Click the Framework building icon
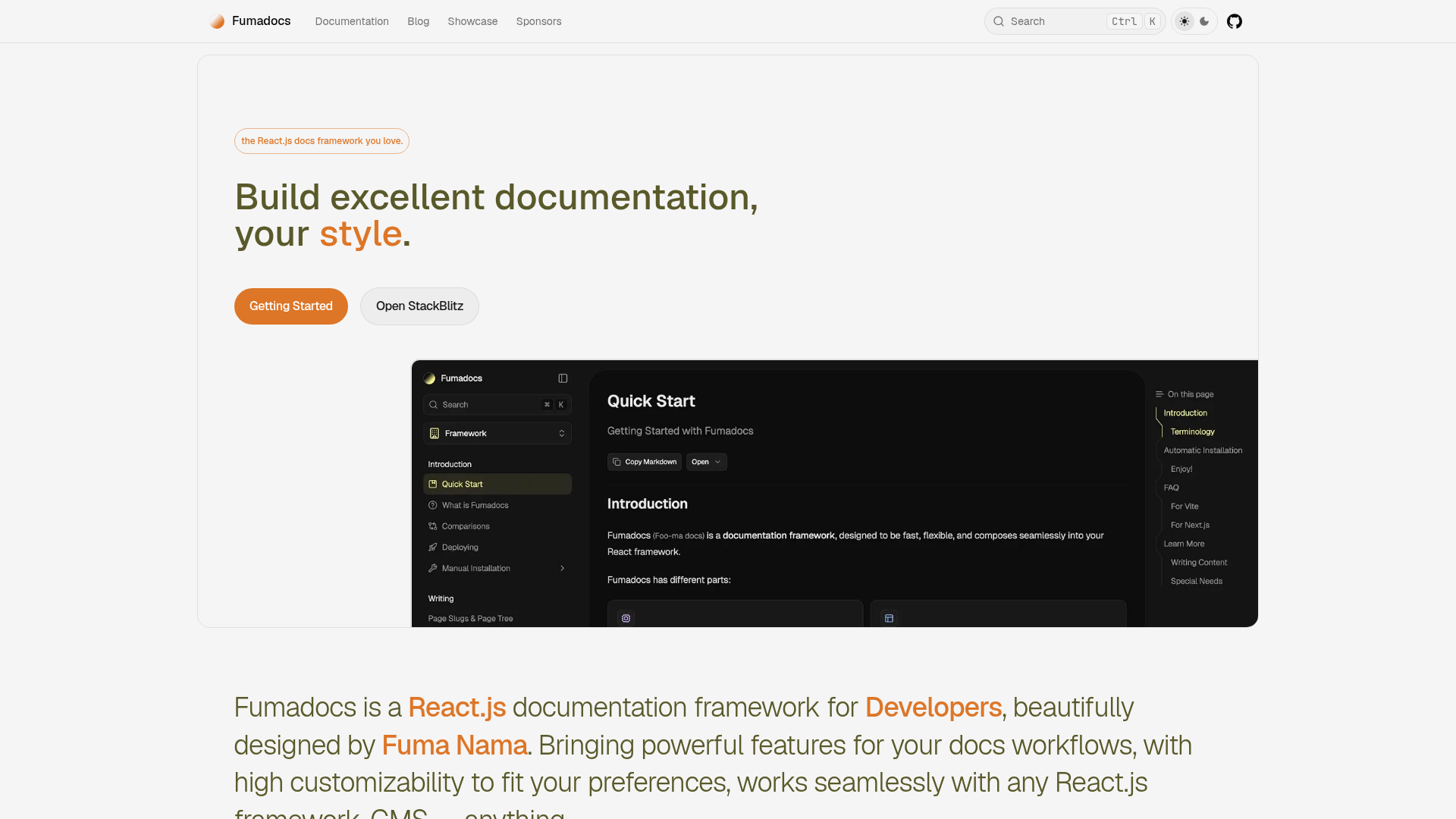The height and width of the screenshot is (819, 1456). pos(435,434)
